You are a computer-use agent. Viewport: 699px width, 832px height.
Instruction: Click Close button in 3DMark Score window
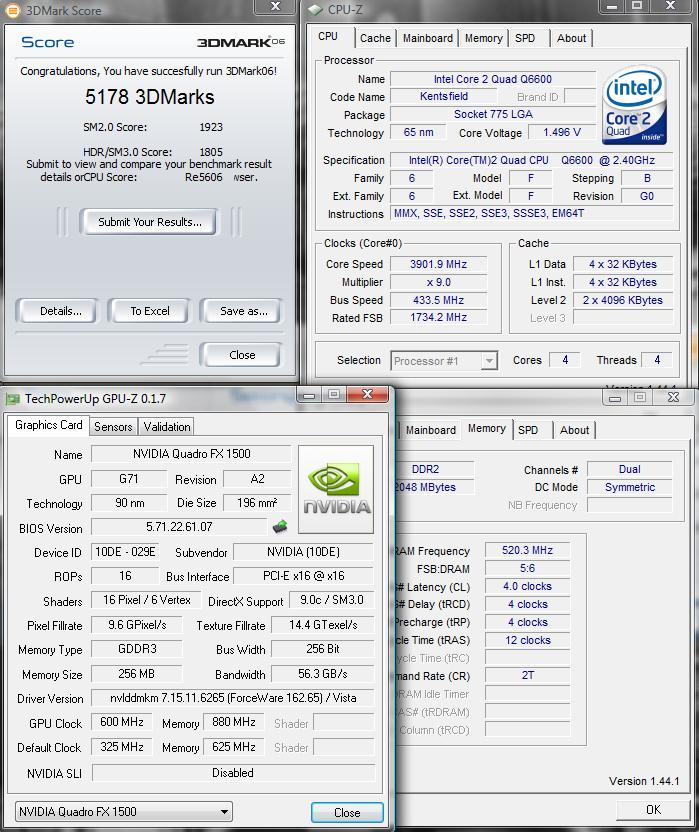(x=241, y=354)
